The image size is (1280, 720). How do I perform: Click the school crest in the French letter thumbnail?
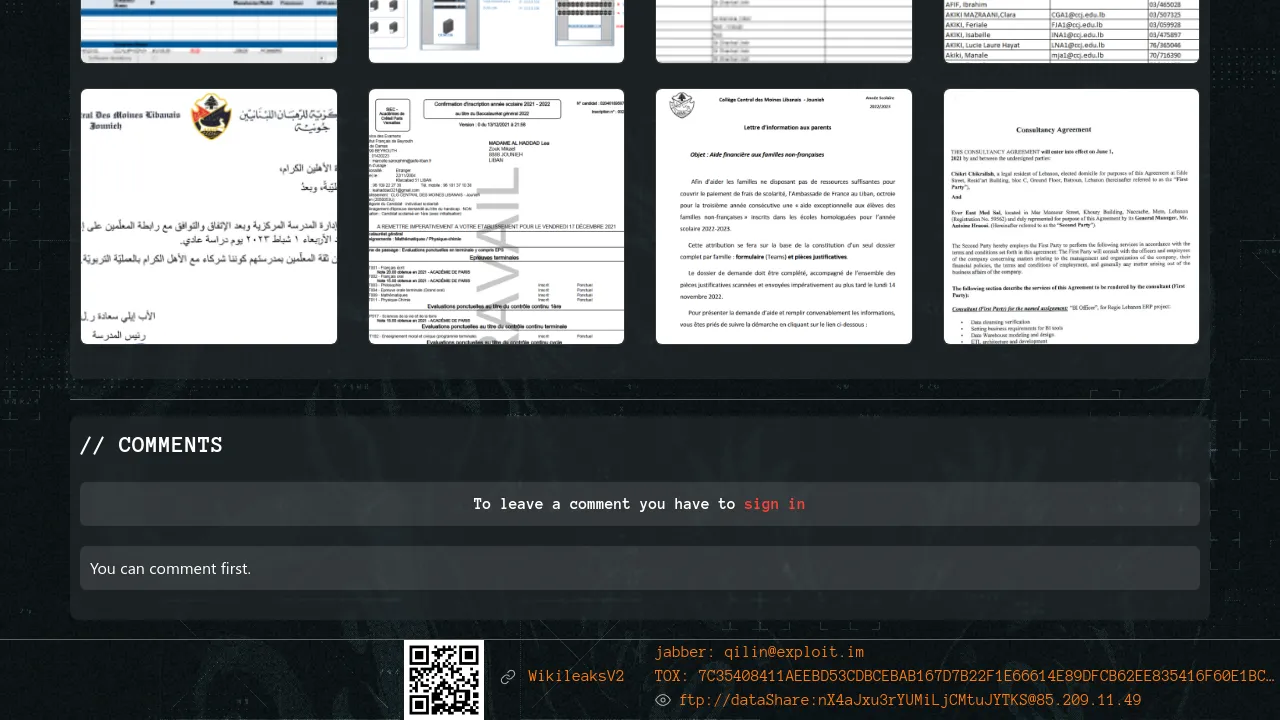point(682,104)
